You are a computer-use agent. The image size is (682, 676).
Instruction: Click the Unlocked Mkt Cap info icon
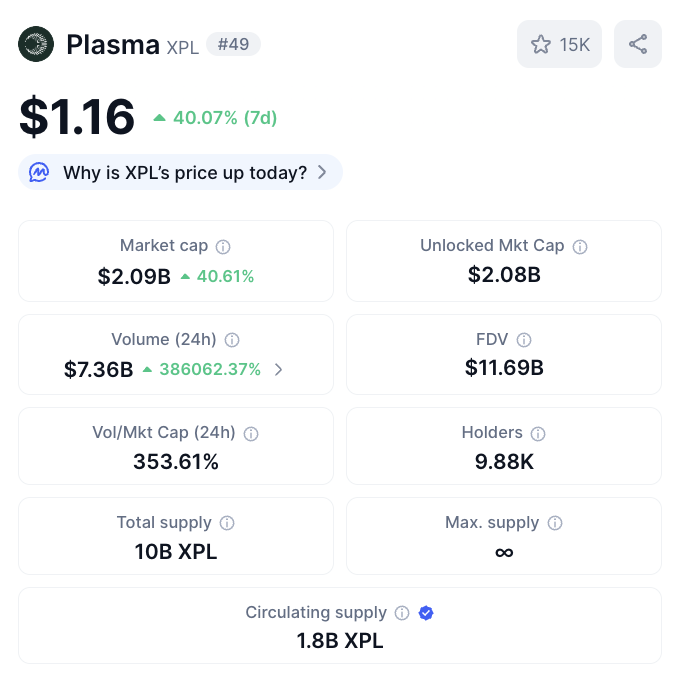(x=580, y=247)
